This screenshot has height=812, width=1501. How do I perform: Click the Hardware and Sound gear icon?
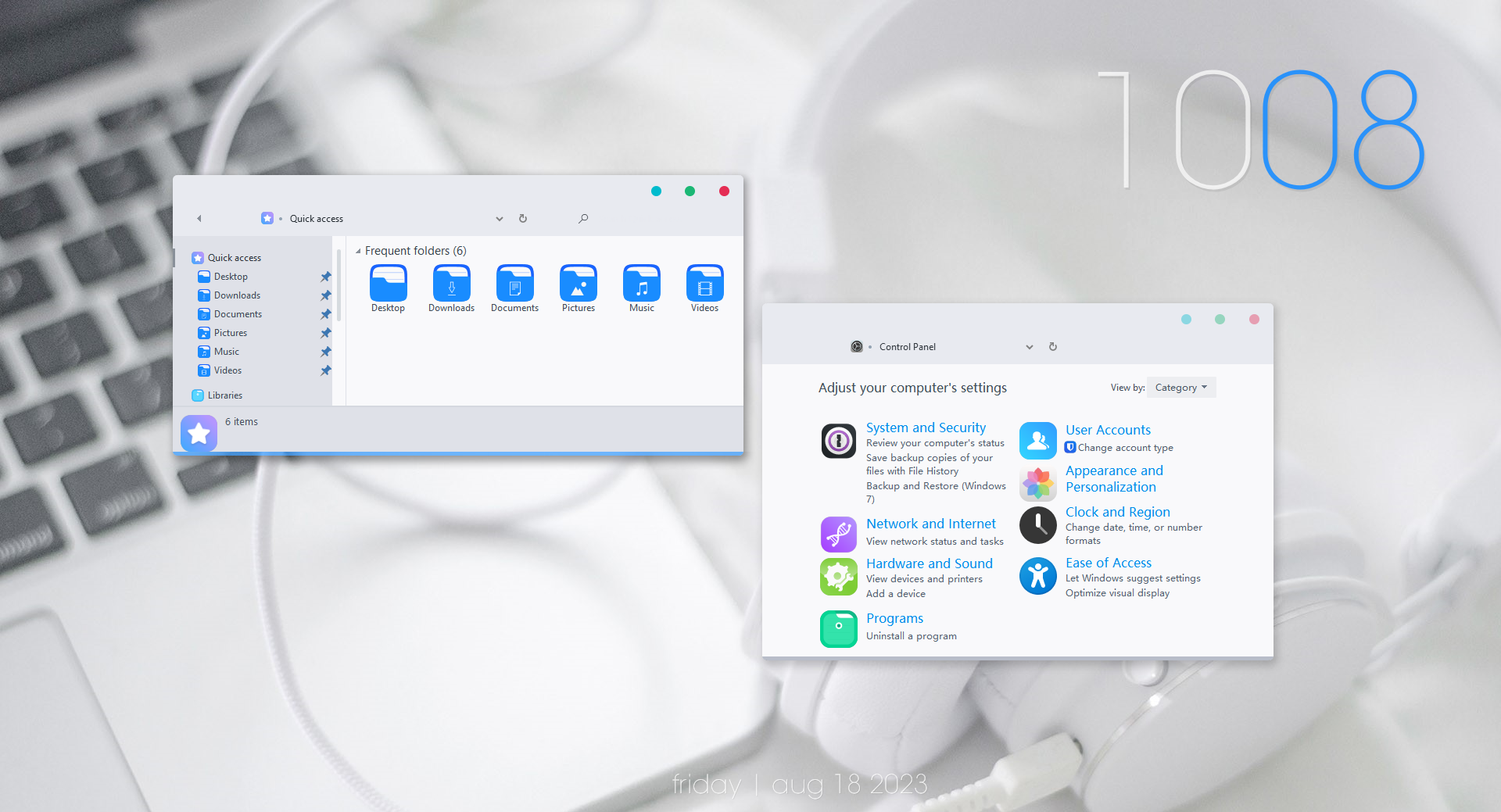[838, 577]
